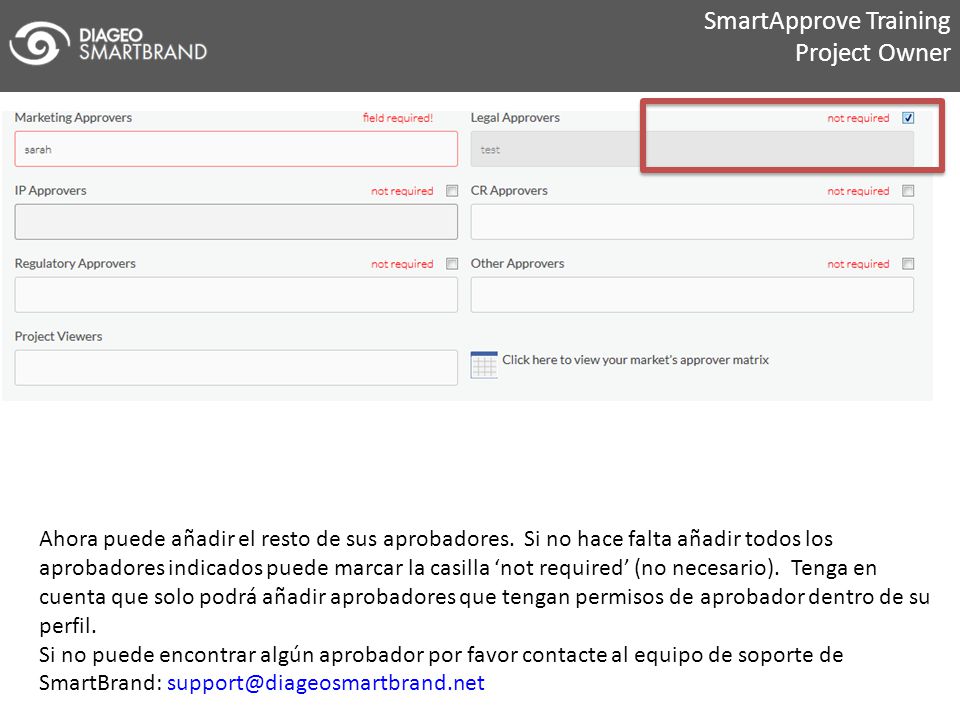Screen dimensions: 960x720
Task: Click the IP Approvers input field
Action: click(236, 222)
